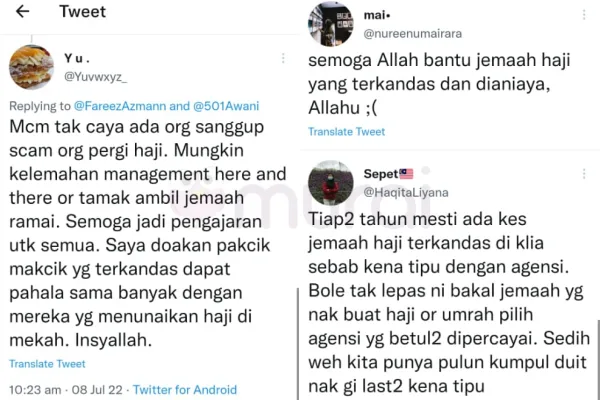Open the Twitter for Android source link

pyautogui.click(x=185, y=390)
